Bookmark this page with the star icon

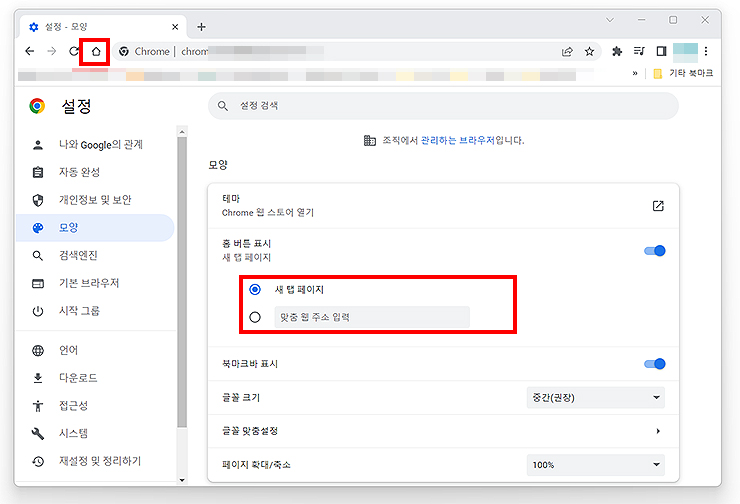[x=589, y=51]
